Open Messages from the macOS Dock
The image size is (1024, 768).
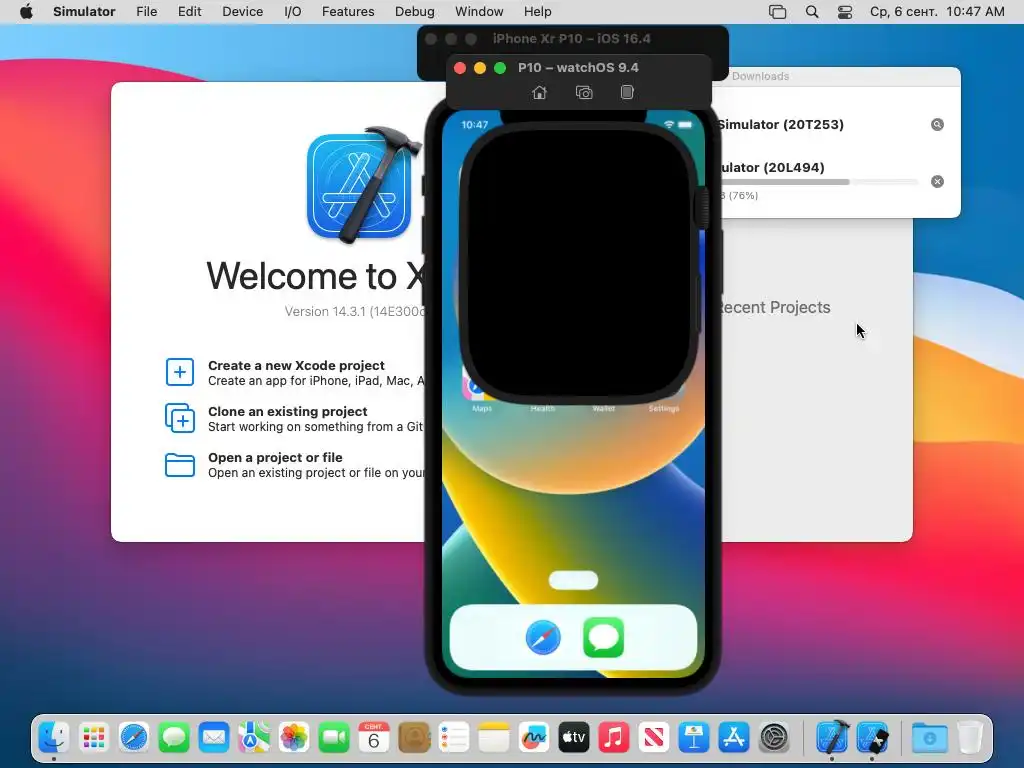coord(174,738)
